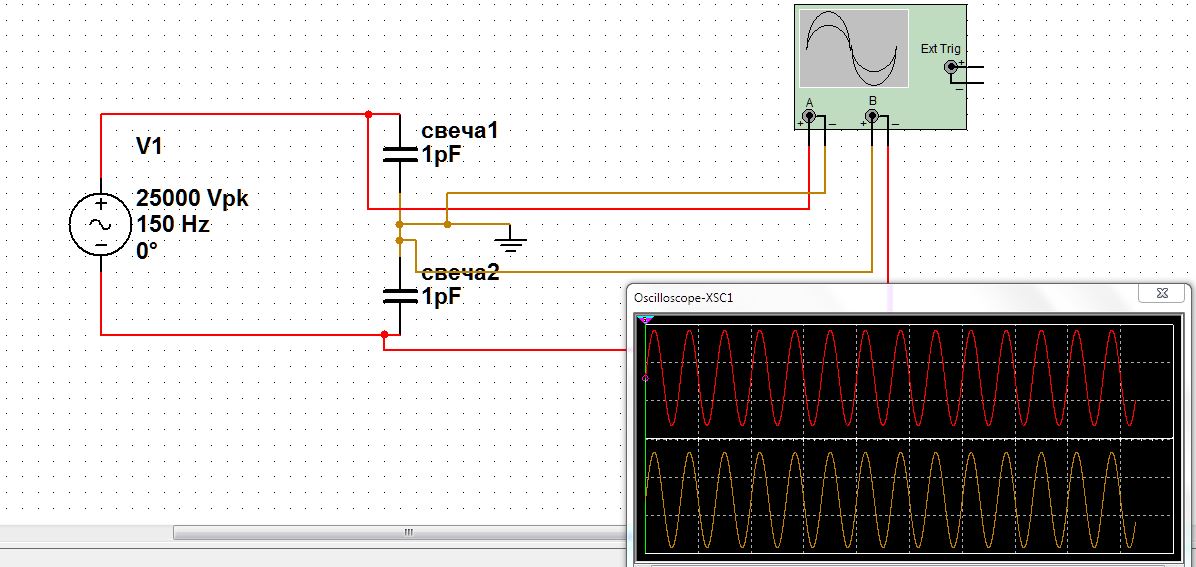Click the 1pF value under свеча2
Viewport: 1196px width, 567px height.
tap(443, 297)
